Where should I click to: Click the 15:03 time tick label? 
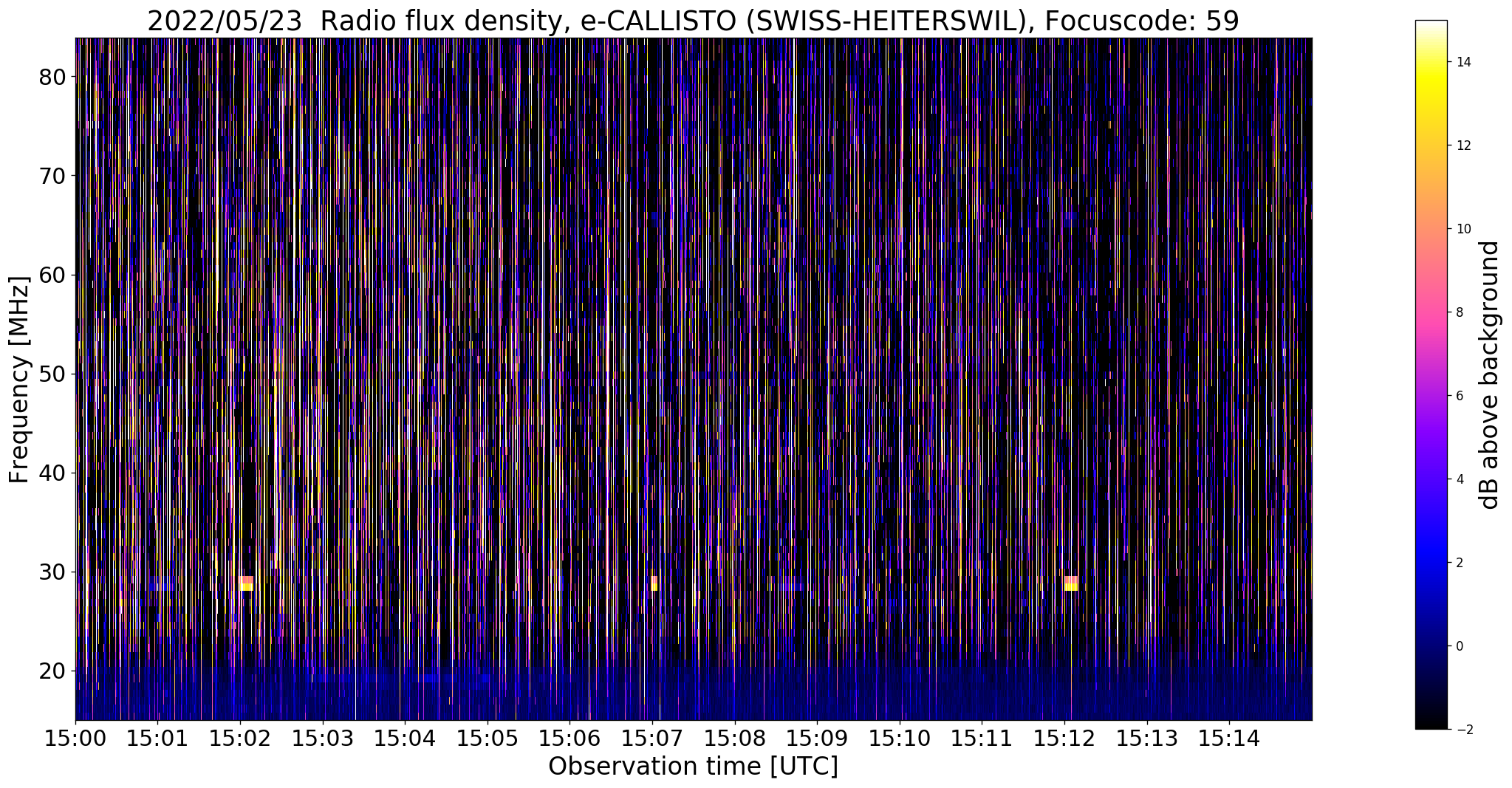pyautogui.click(x=323, y=738)
